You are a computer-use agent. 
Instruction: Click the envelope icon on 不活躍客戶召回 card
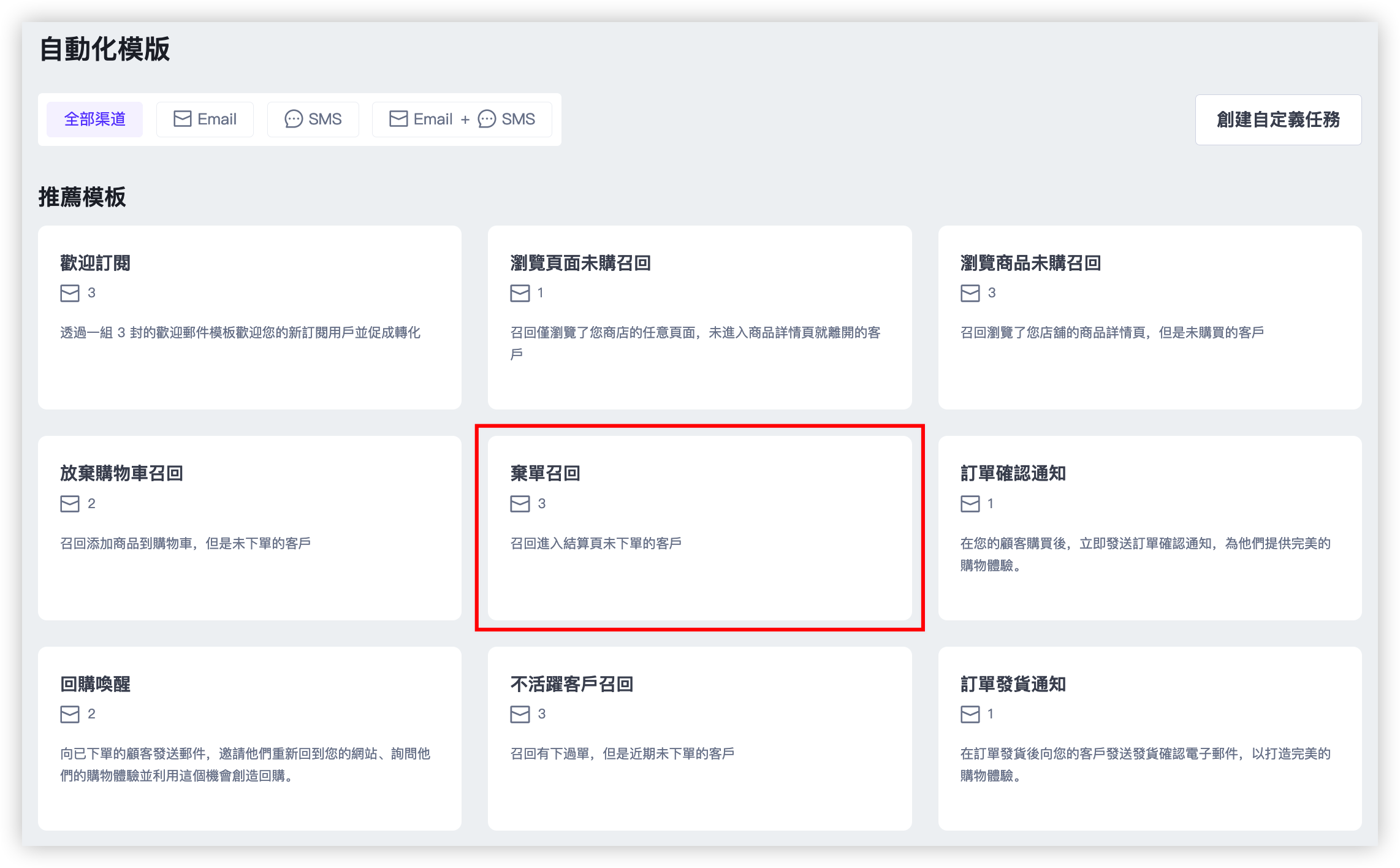[520, 714]
